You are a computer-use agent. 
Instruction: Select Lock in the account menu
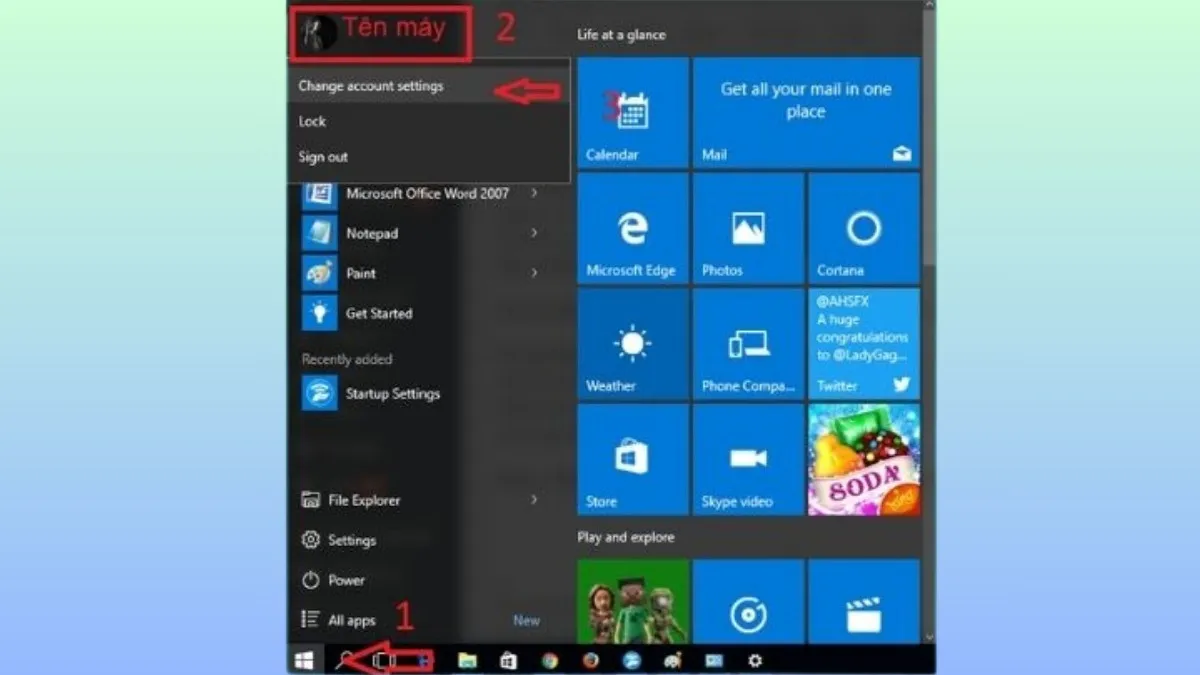point(312,121)
